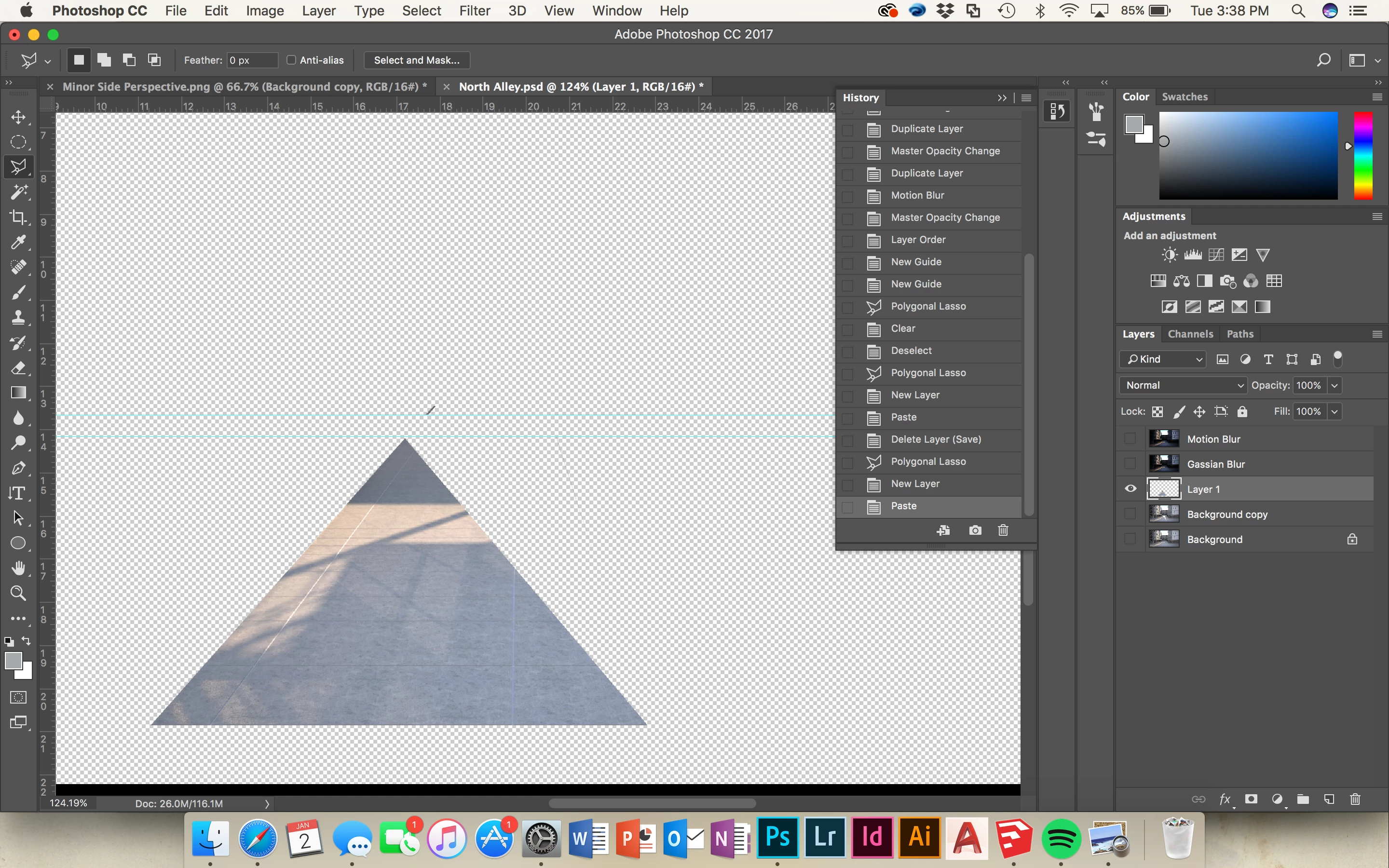The height and width of the screenshot is (868, 1389).
Task: Select the Eyedropper tool
Action: (x=18, y=242)
